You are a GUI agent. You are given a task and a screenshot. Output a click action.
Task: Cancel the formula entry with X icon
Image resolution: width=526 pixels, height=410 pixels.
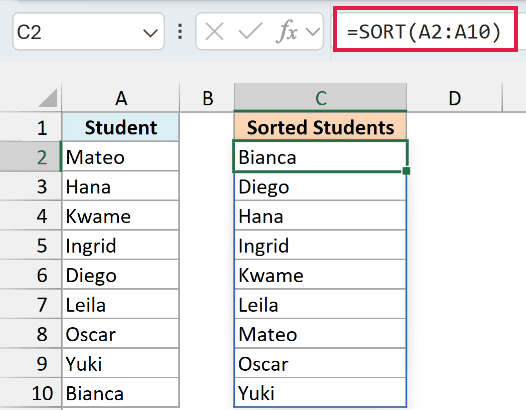click(x=214, y=32)
